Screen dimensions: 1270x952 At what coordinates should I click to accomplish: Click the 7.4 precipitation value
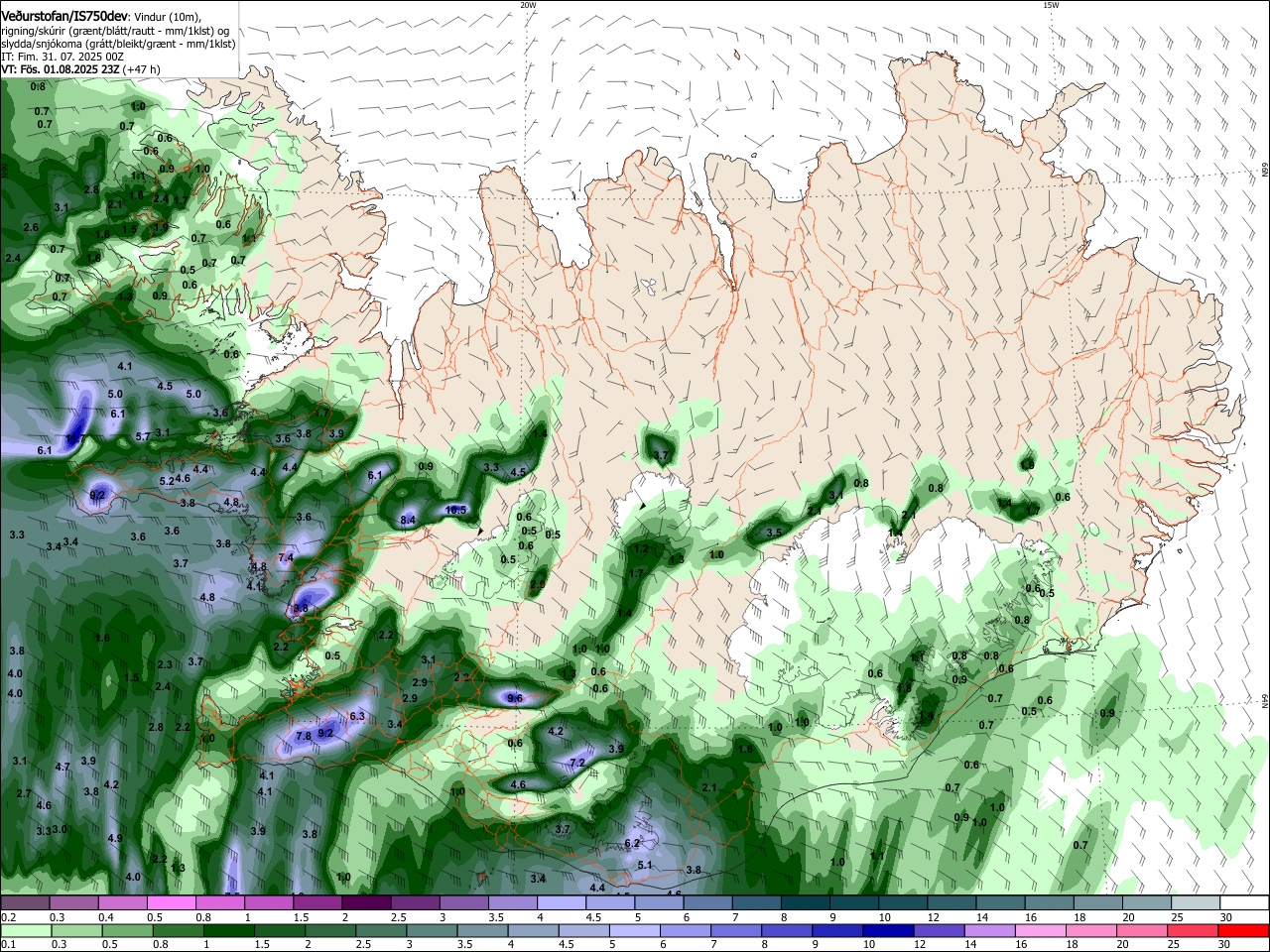[286, 558]
